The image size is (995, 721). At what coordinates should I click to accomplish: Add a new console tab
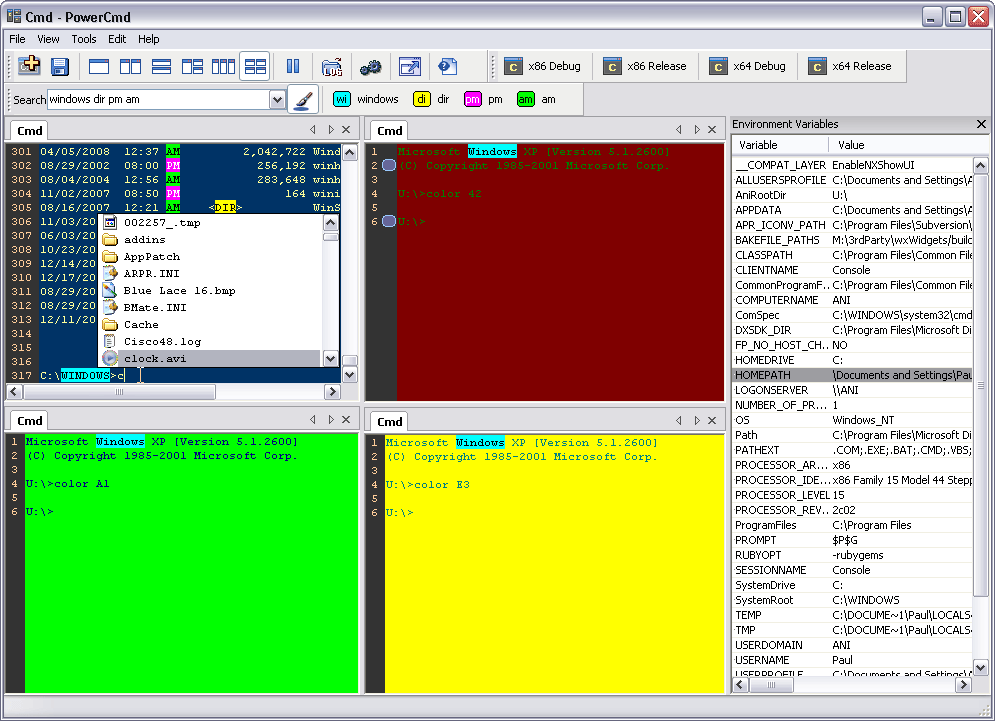pyautogui.click(x=28, y=67)
